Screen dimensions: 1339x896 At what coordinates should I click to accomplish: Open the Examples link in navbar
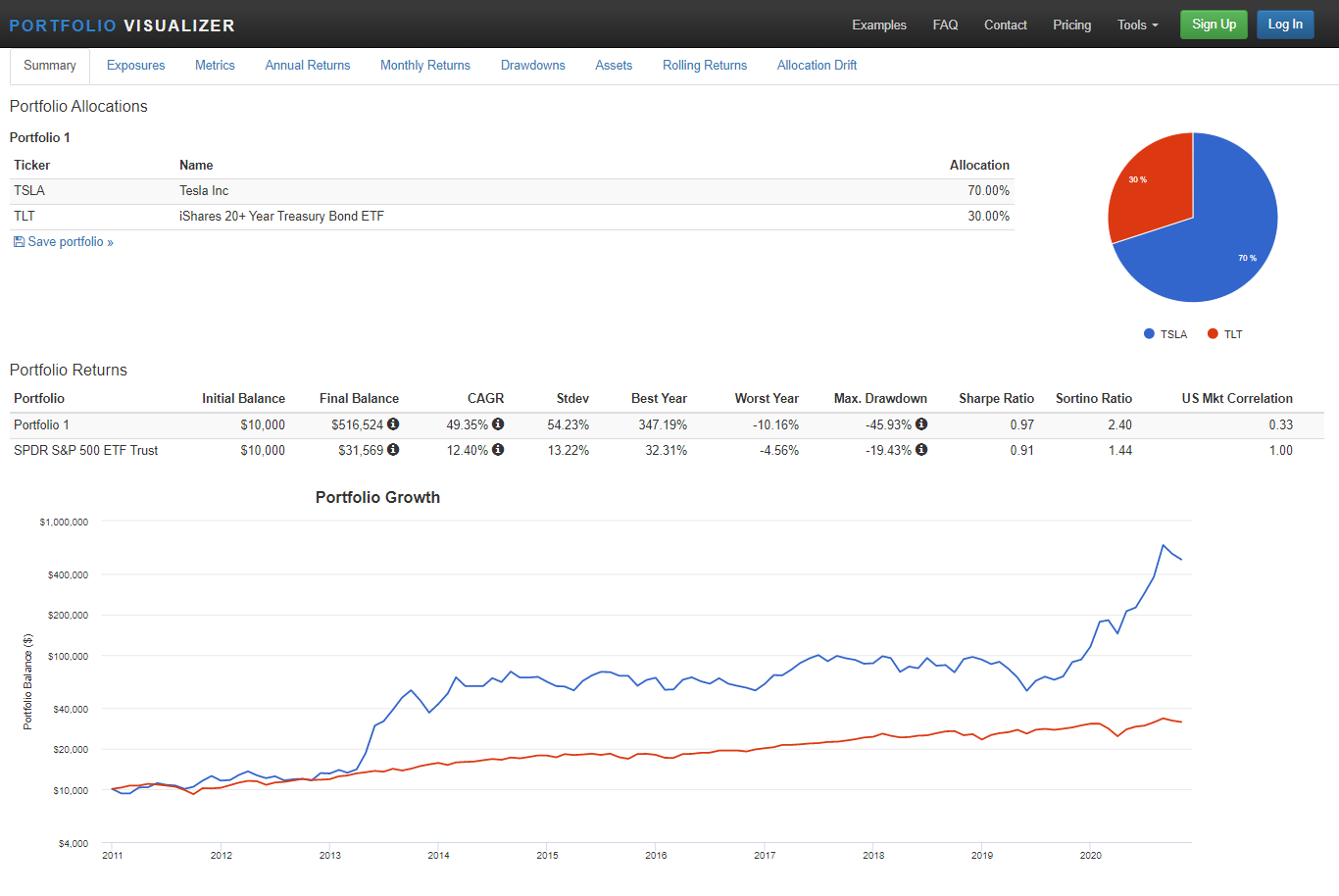pyautogui.click(x=879, y=25)
